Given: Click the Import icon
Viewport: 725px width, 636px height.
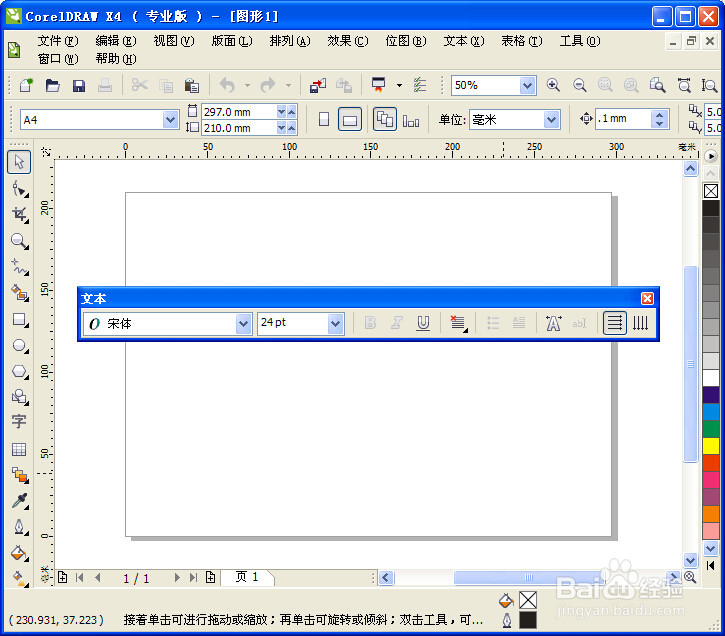Looking at the screenshot, I should click(x=318, y=86).
